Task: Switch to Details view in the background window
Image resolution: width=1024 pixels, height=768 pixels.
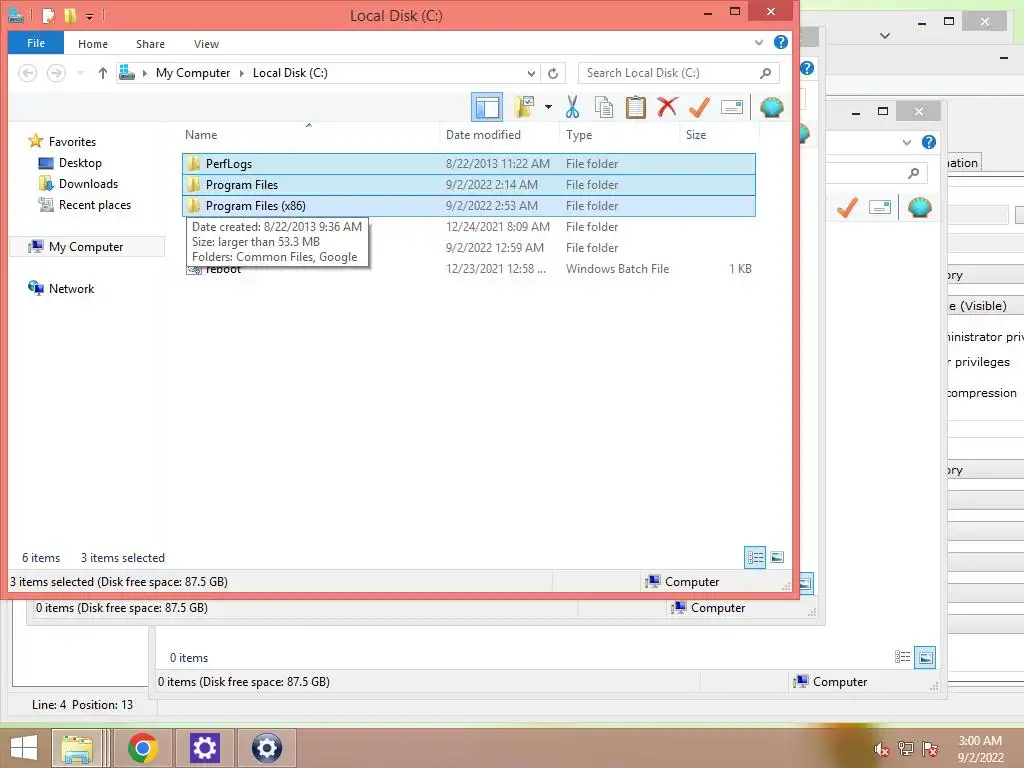Action: pyautogui.click(x=903, y=657)
